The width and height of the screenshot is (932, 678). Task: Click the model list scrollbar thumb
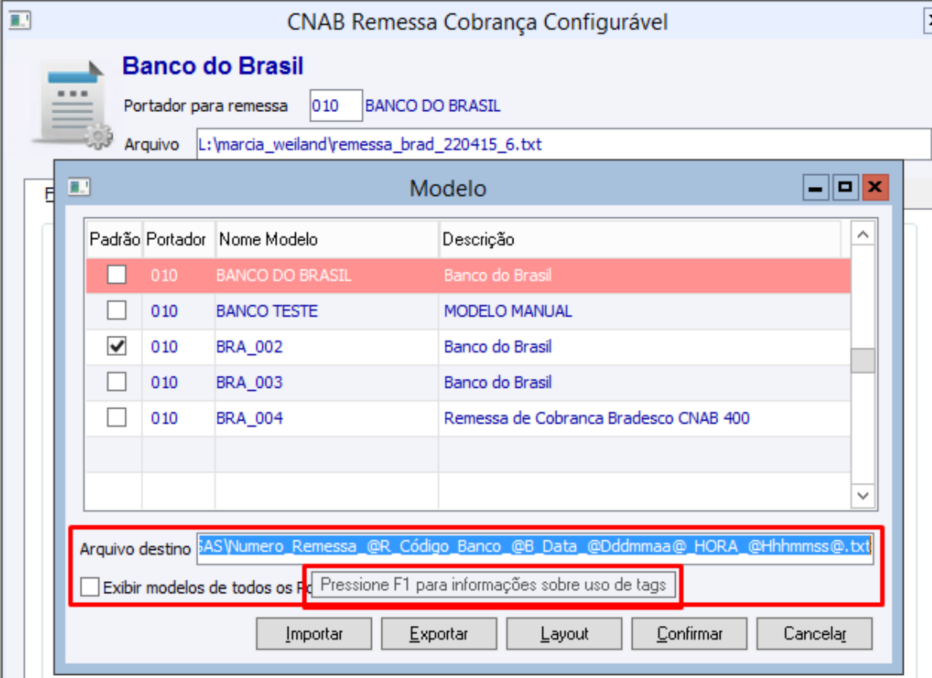pyautogui.click(x=863, y=360)
